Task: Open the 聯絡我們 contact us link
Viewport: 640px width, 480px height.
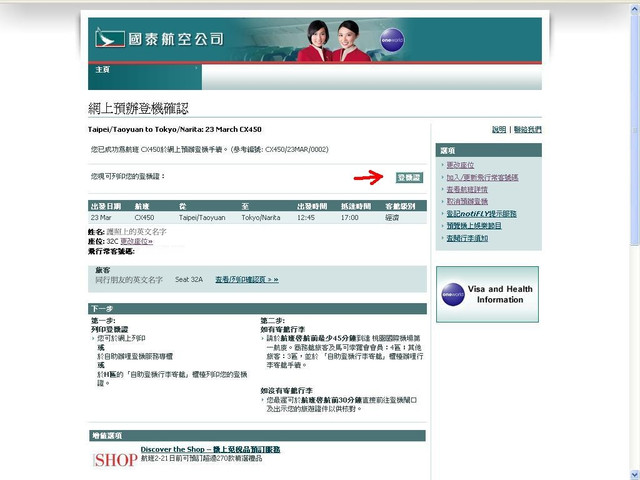Action: click(527, 129)
